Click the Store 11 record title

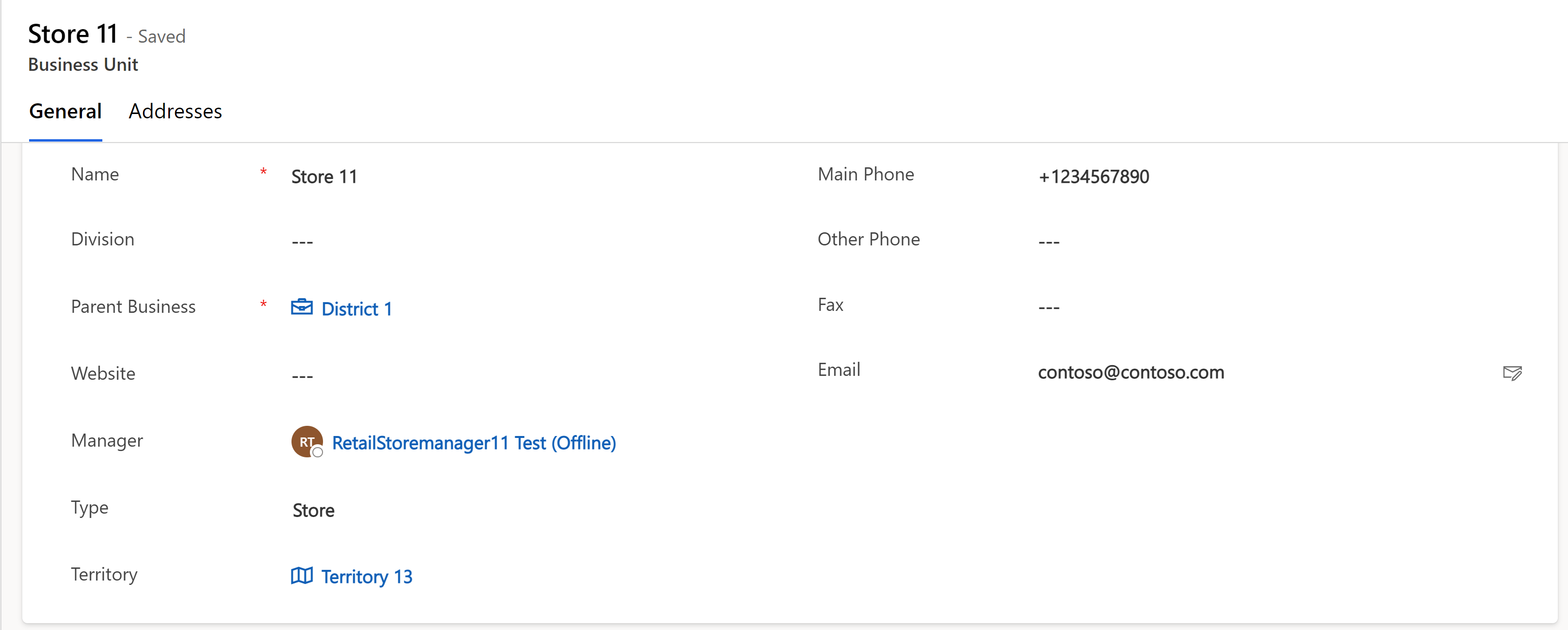[73, 34]
